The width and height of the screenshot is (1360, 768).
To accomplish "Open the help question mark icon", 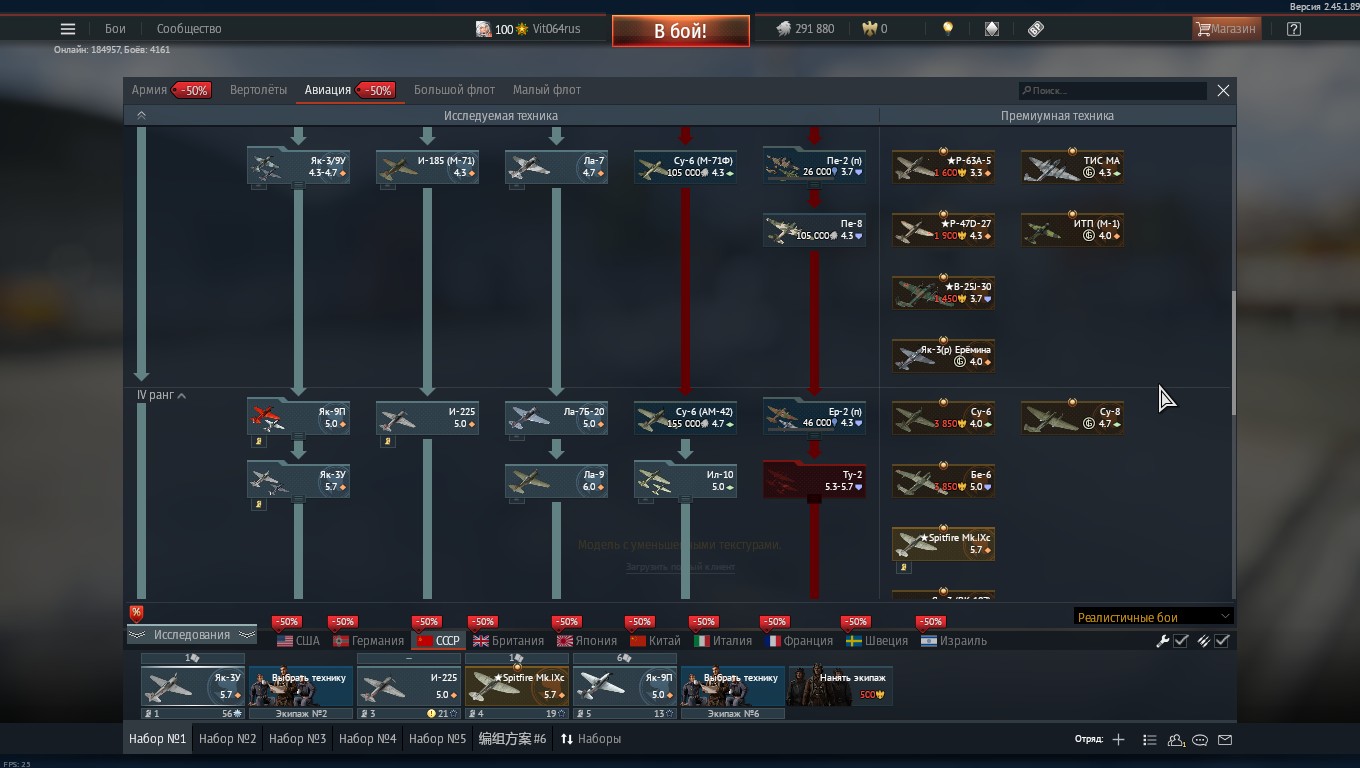I will [x=1294, y=29].
